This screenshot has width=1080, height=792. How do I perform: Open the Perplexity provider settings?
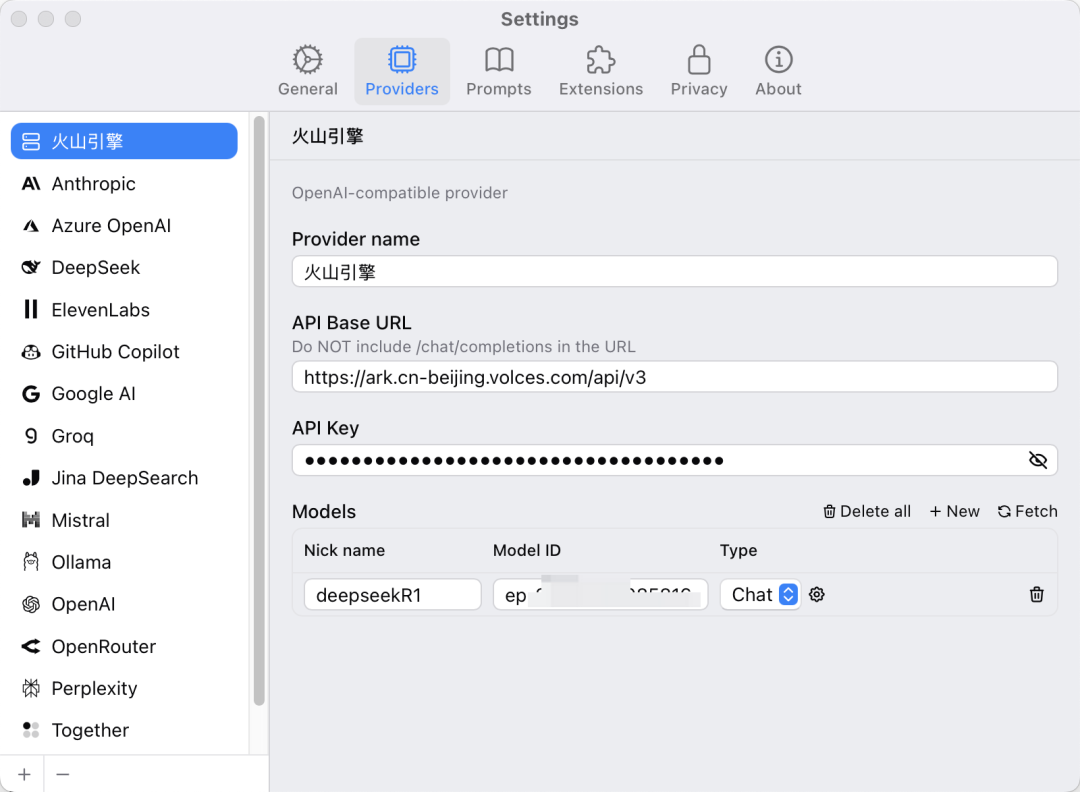[x=94, y=688]
